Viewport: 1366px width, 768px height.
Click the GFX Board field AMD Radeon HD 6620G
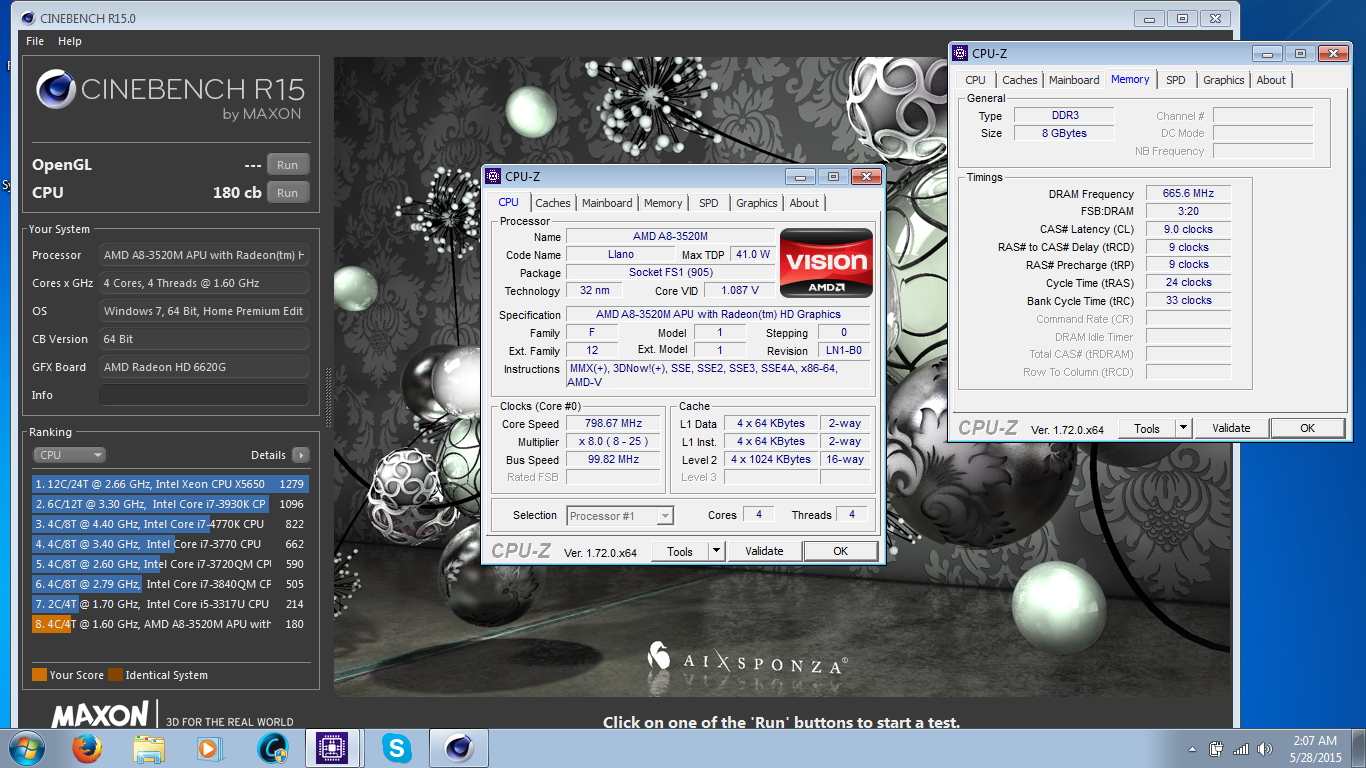(x=204, y=367)
